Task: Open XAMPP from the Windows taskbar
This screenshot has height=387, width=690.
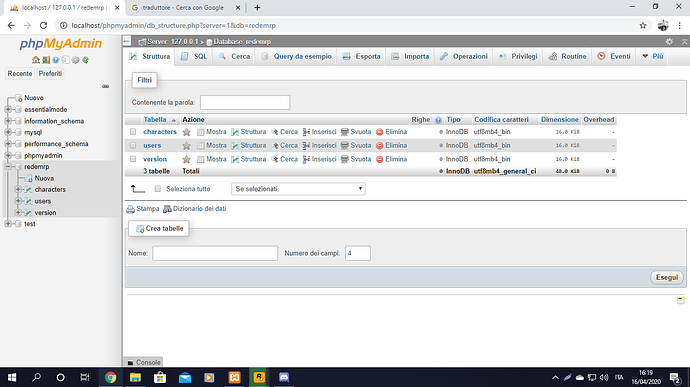Action: pos(235,377)
